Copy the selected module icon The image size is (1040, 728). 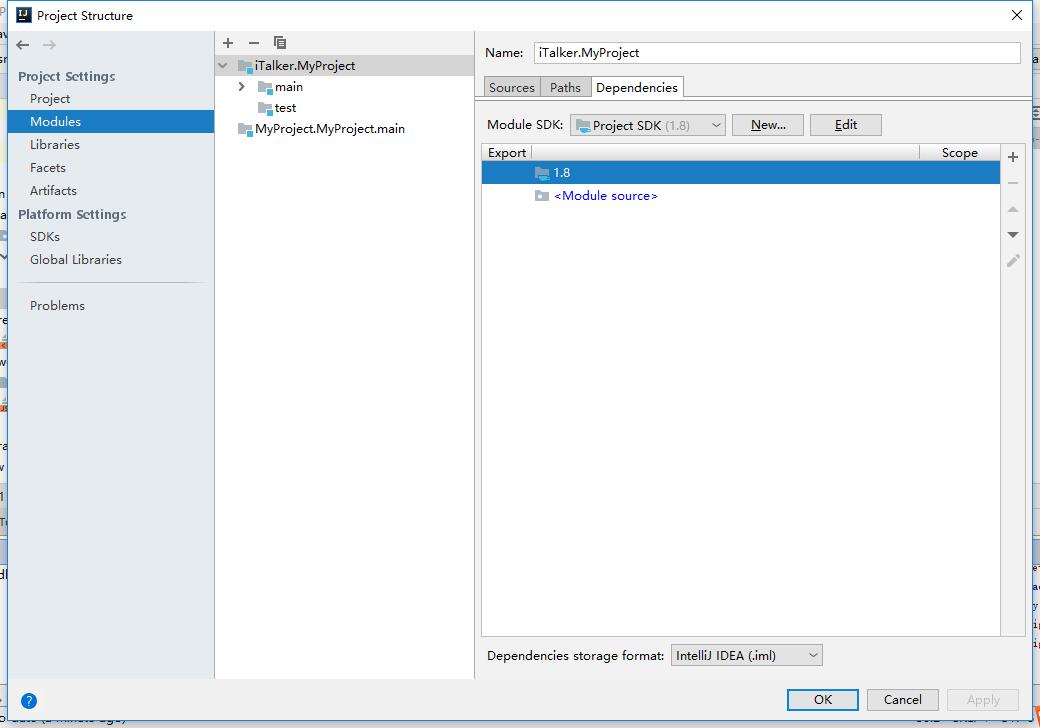tap(280, 43)
